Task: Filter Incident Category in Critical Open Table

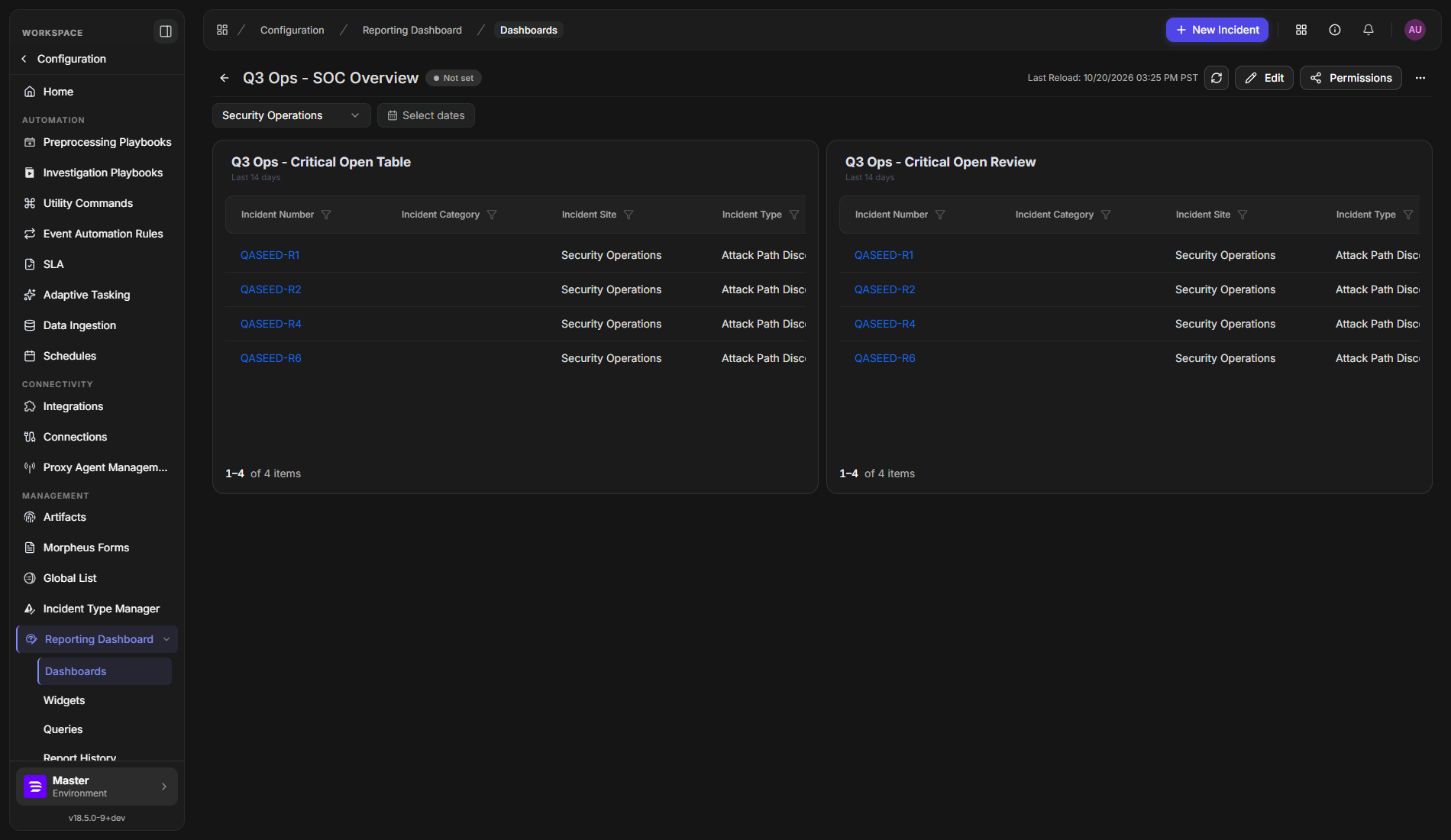Action: [492, 215]
